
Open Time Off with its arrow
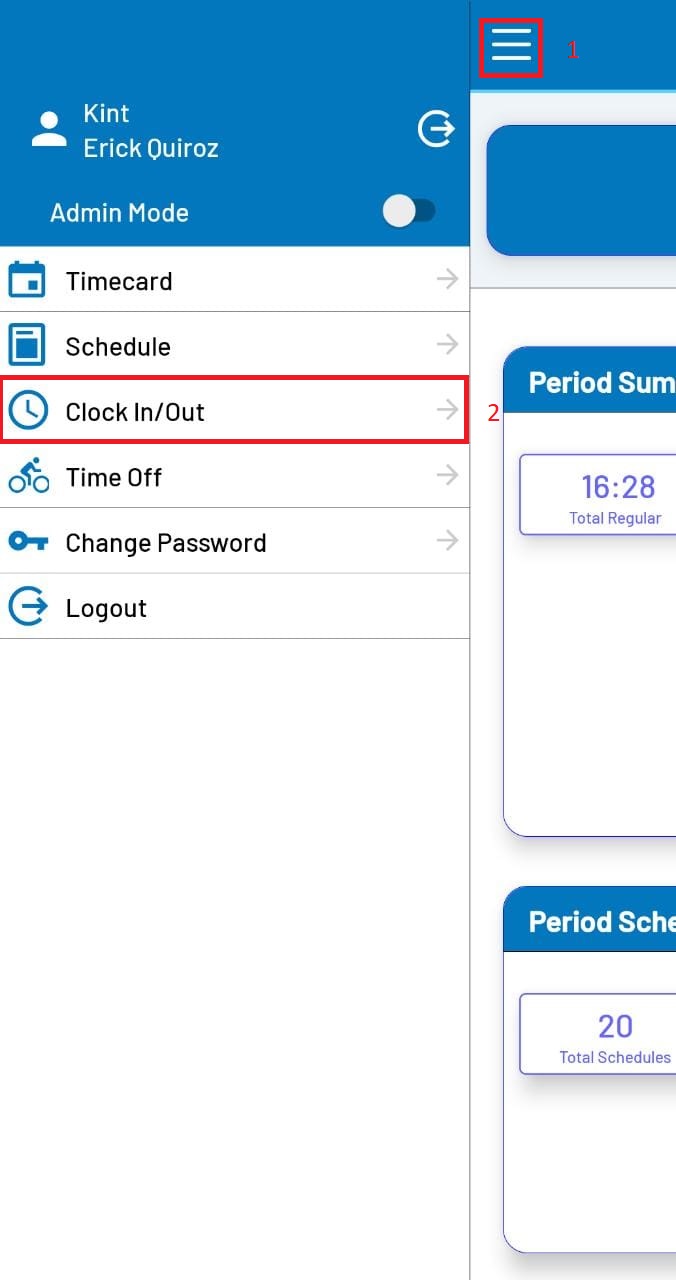(447, 476)
